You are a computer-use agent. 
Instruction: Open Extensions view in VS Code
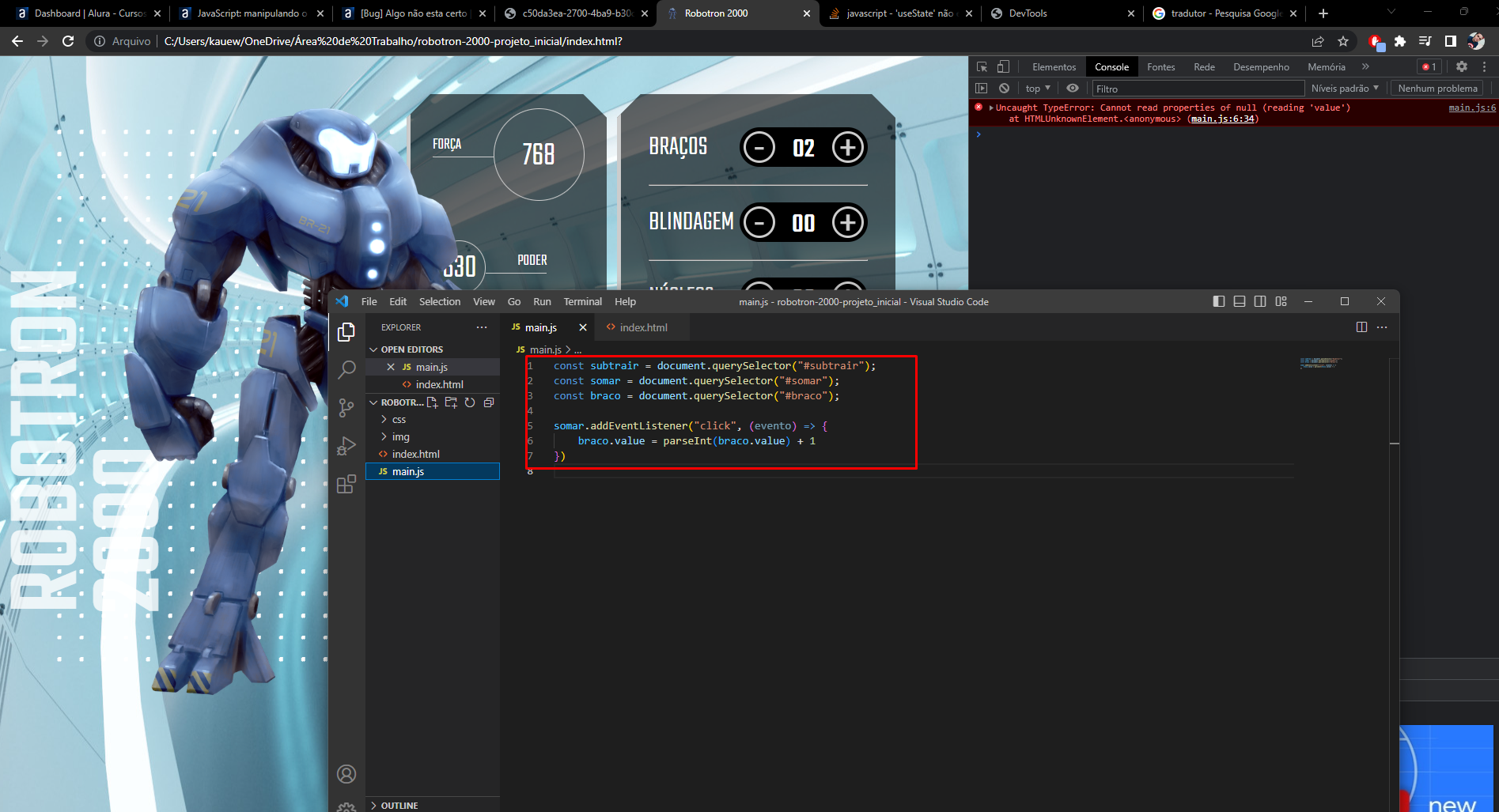pyautogui.click(x=346, y=484)
